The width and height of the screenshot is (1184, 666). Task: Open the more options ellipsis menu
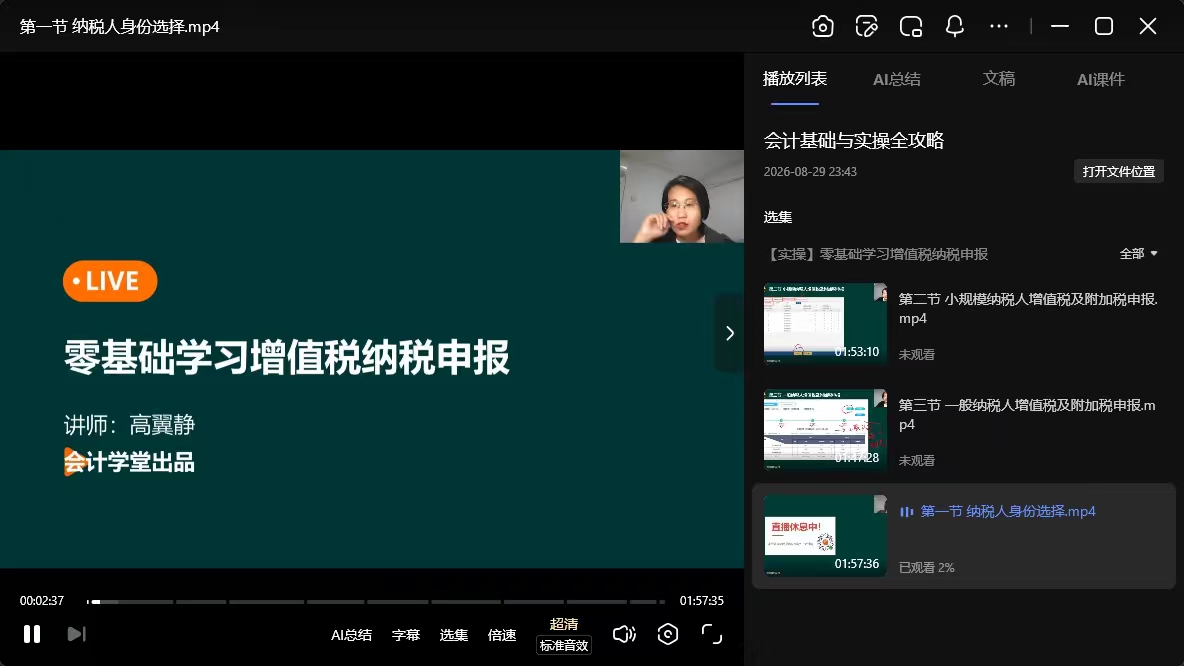[x=998, y=26]
